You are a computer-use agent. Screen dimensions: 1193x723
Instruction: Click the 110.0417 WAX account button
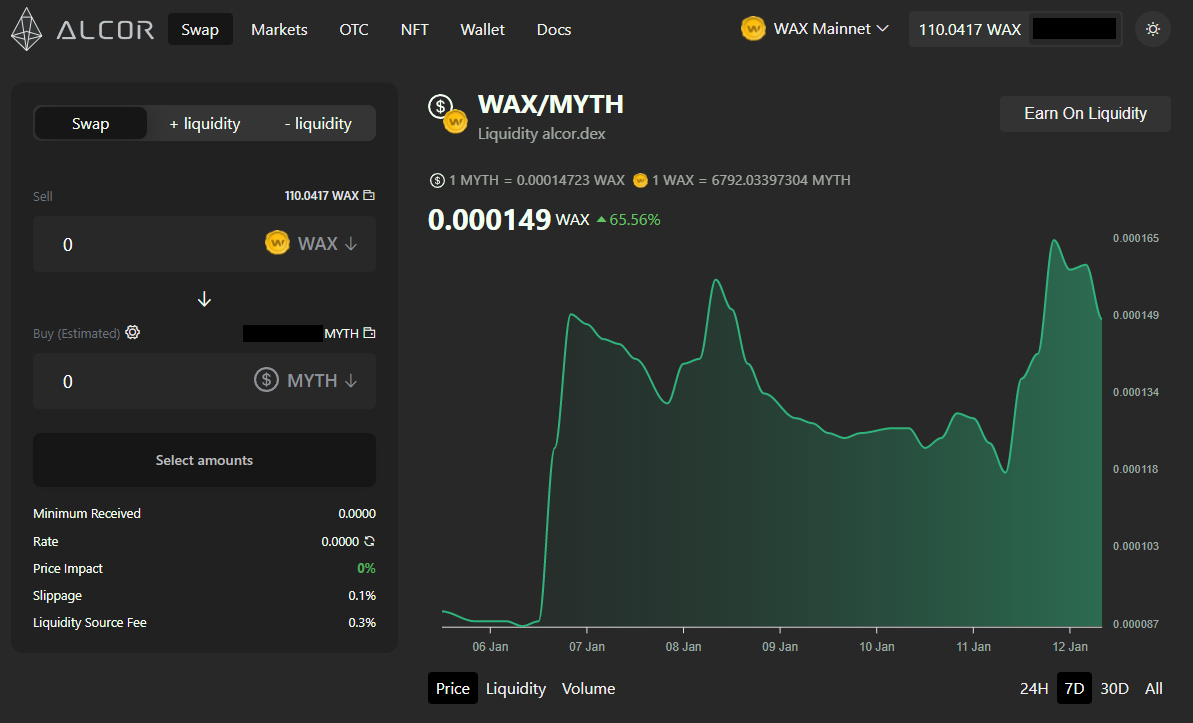[1016, 29]
